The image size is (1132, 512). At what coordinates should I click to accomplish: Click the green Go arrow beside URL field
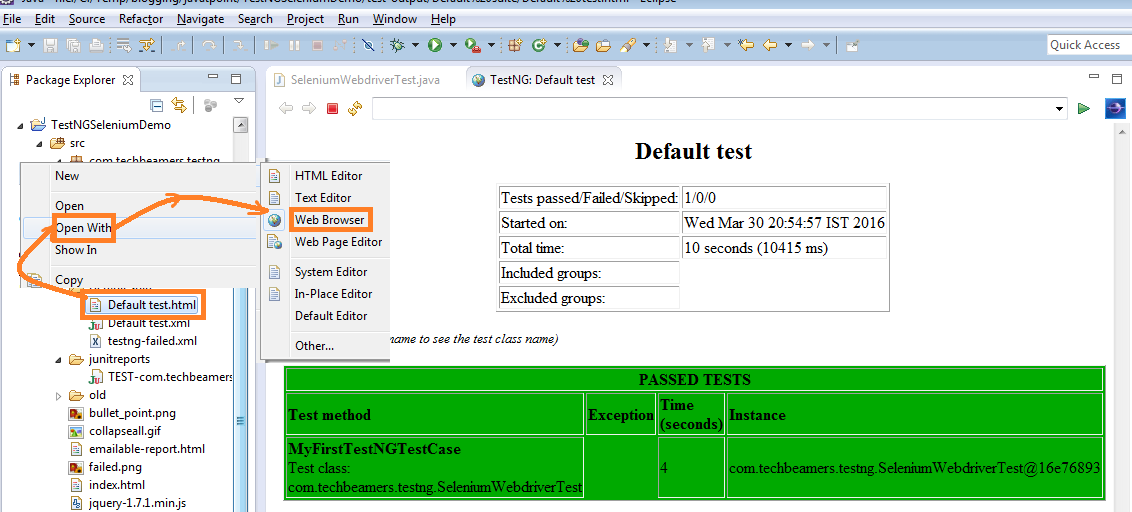[x=1083, y=108]
